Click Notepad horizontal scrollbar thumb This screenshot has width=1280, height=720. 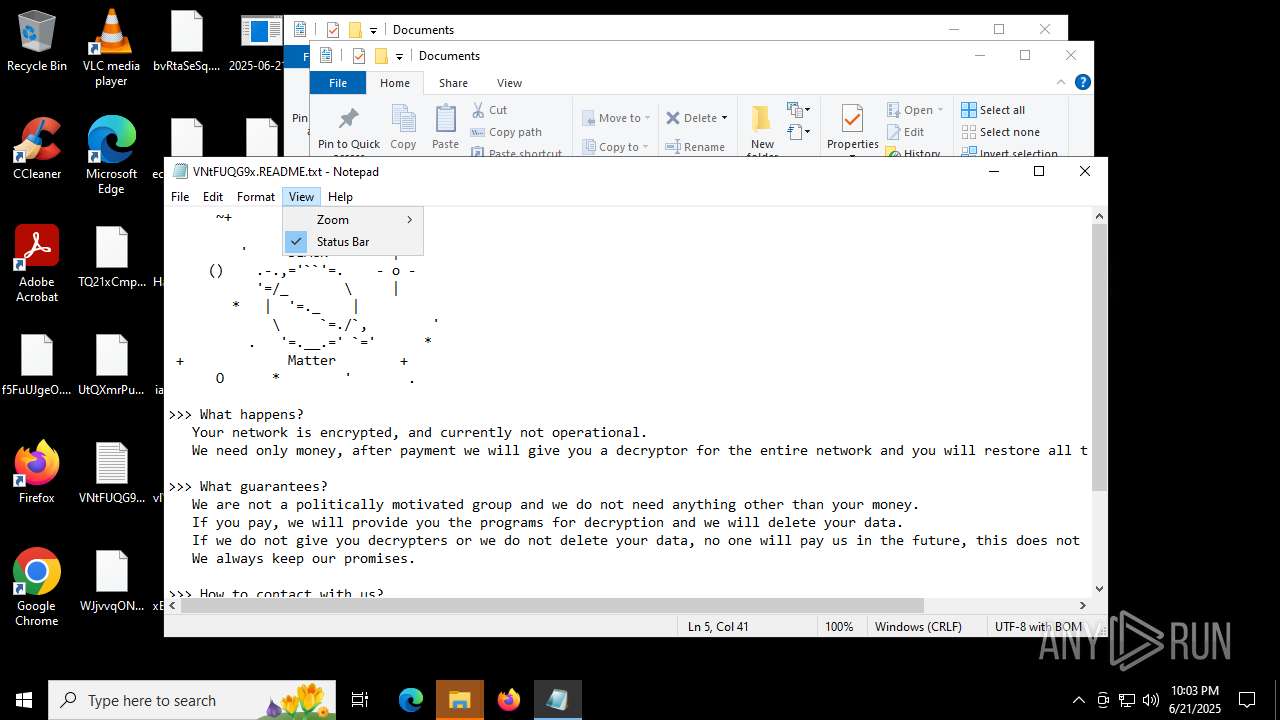(551, 605)
